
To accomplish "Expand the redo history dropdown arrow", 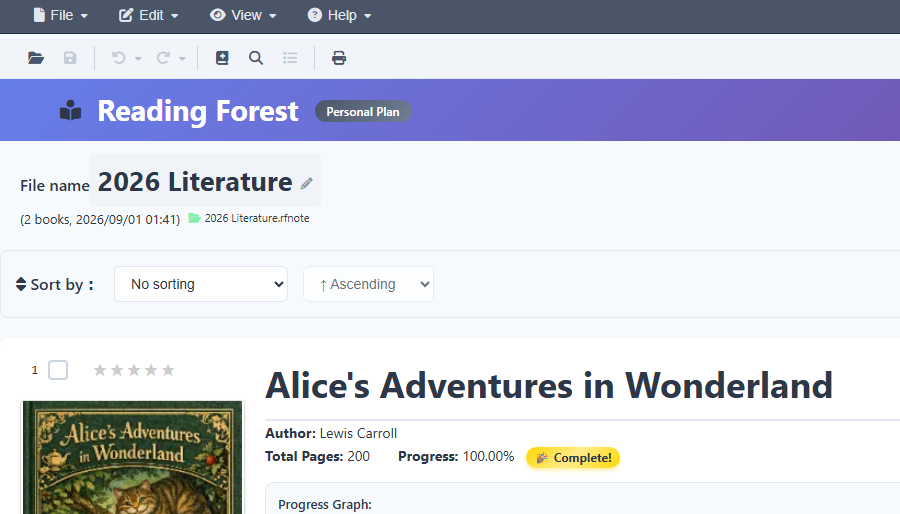I will [x=182, y=59].
